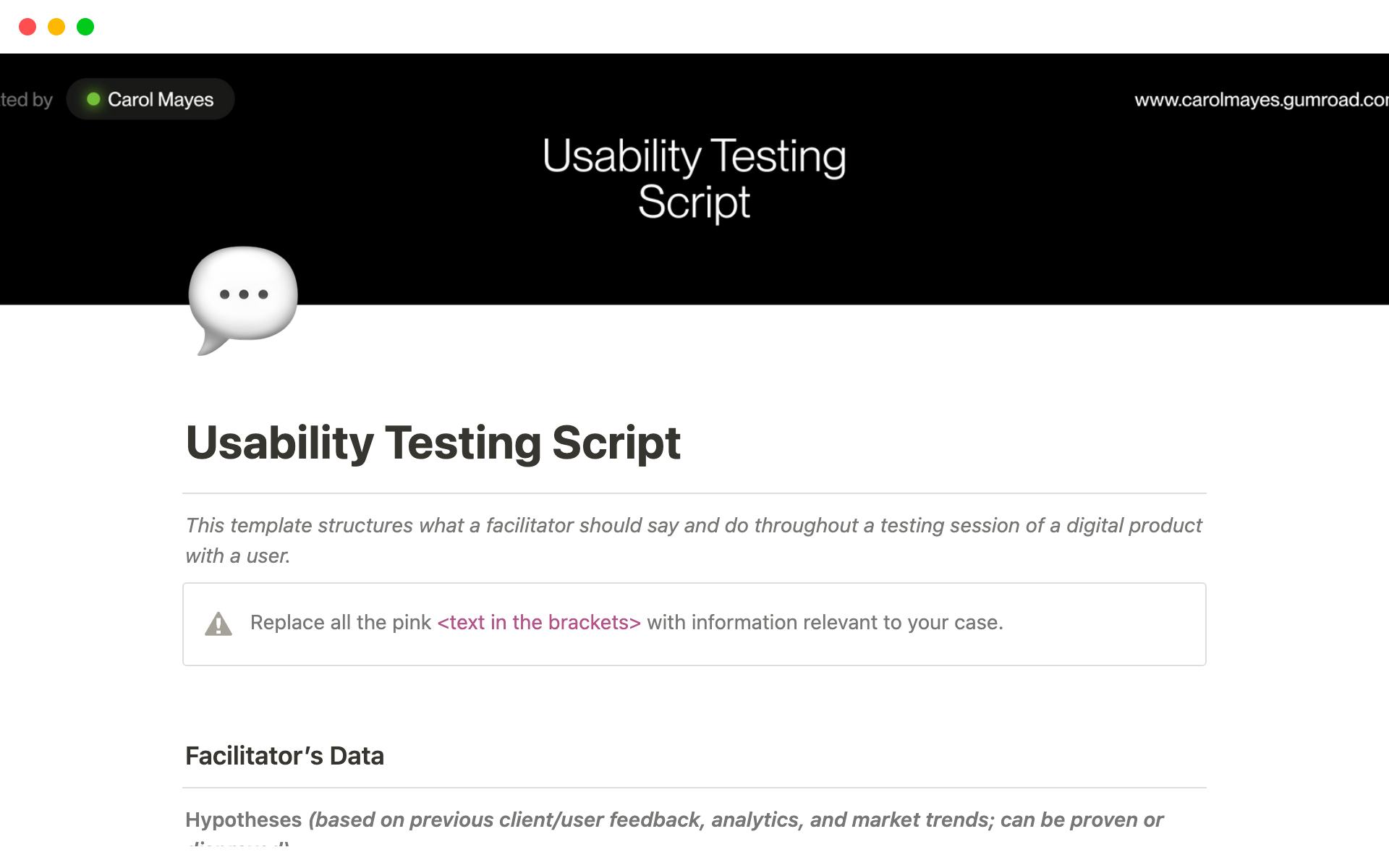
Task: Click the divider under the page title
Action: pyautogui.click(x=694, y=490)
